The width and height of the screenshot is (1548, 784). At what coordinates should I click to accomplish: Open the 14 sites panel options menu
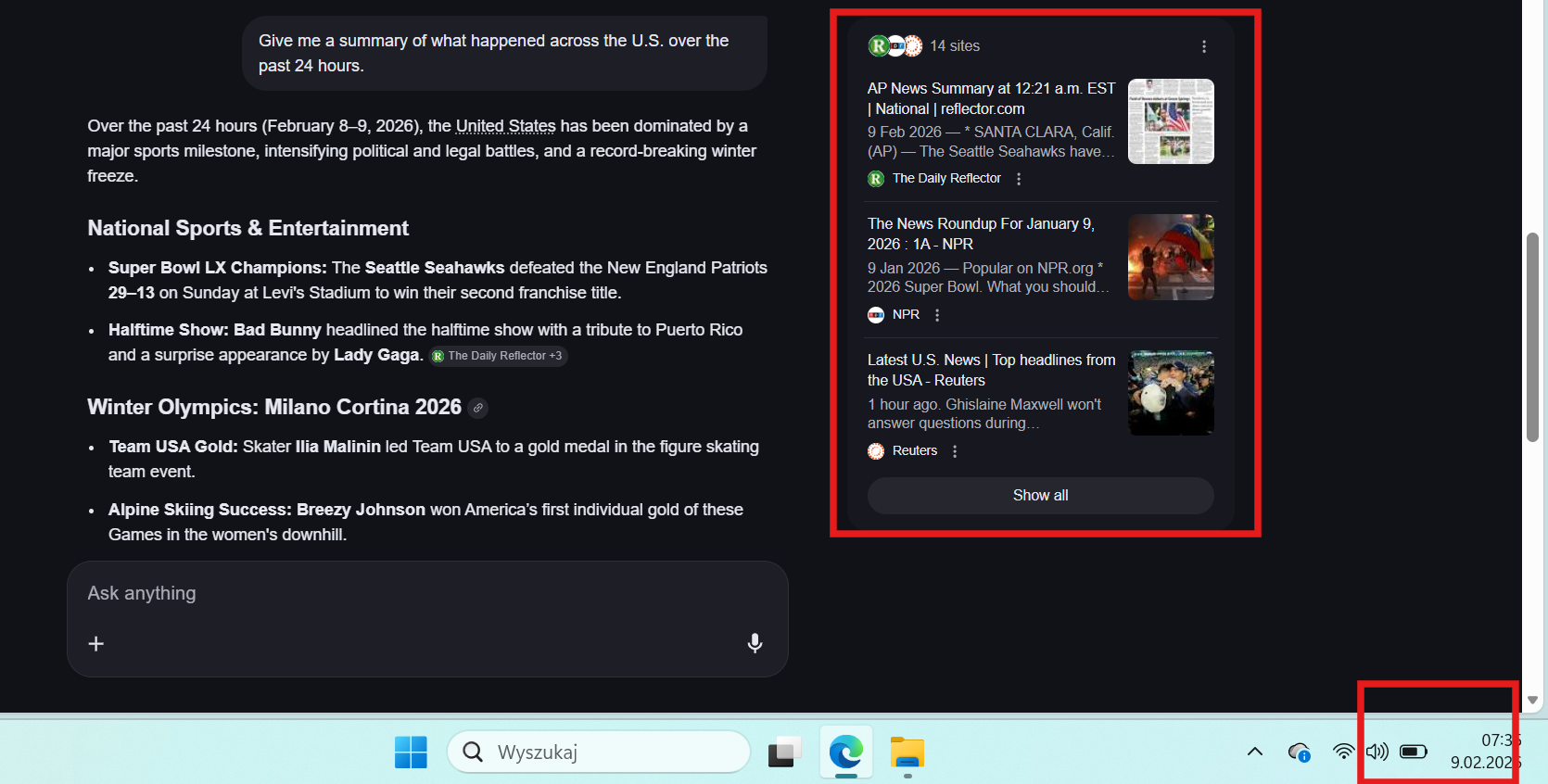point(1204,46)
